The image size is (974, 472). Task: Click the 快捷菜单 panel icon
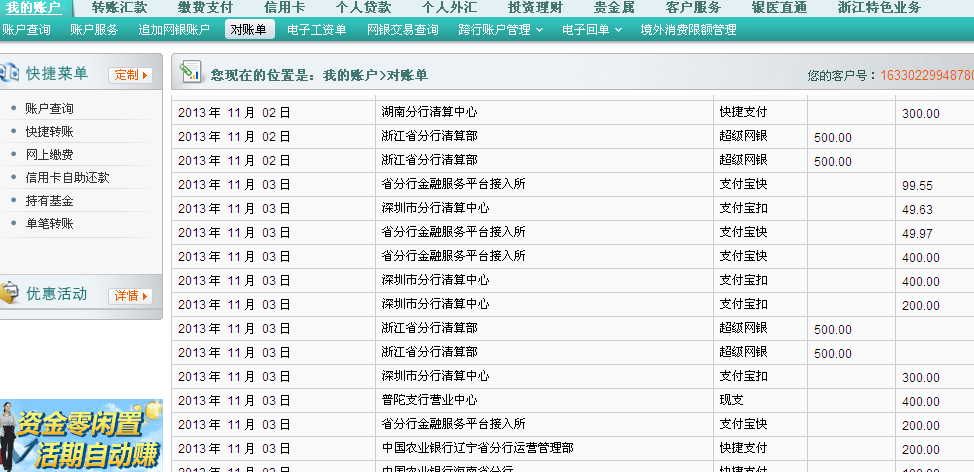(x=10, y=73)
